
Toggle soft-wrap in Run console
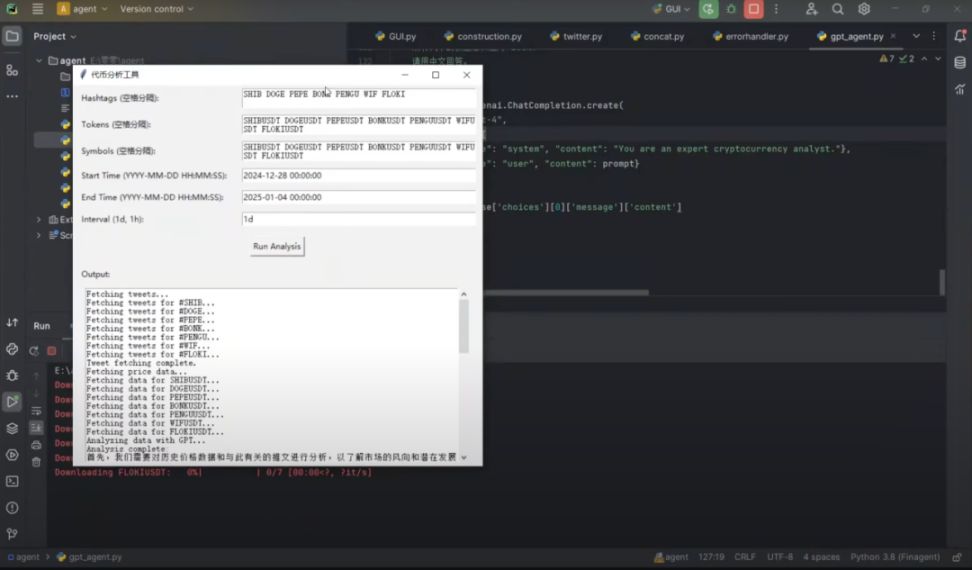37,411
